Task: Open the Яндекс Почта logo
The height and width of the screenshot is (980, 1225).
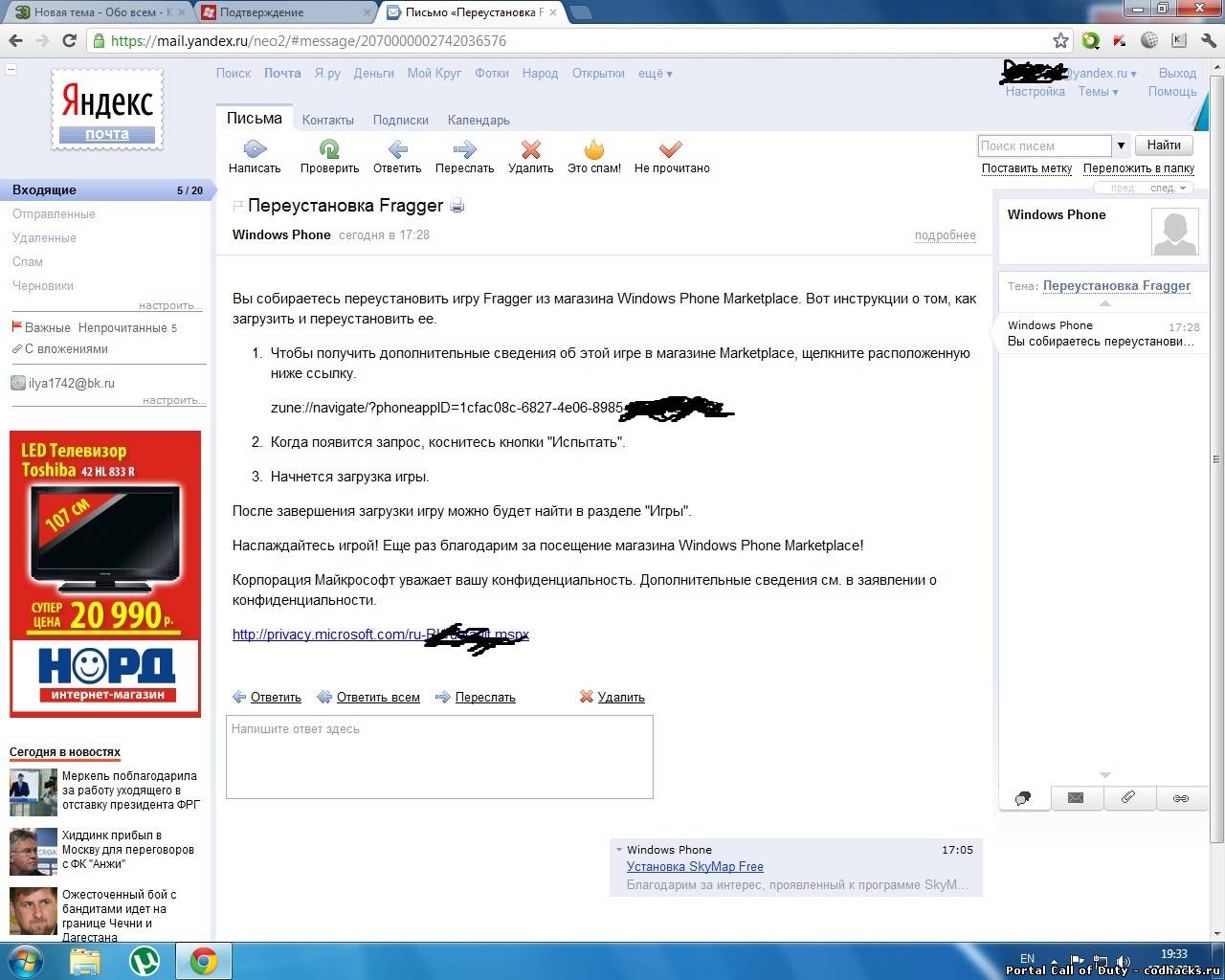Action: pos(107,109)
